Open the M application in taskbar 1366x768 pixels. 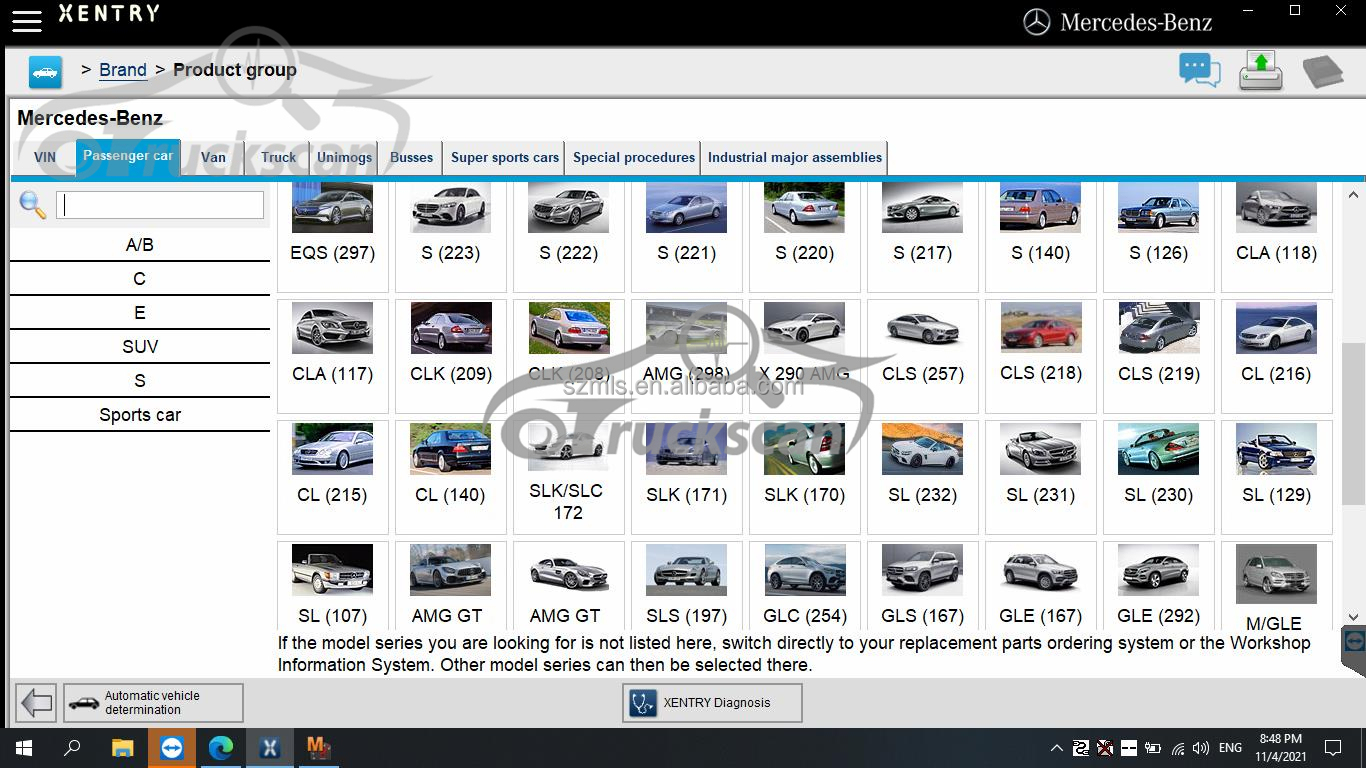pyautogui.click(x=319, y=748)
